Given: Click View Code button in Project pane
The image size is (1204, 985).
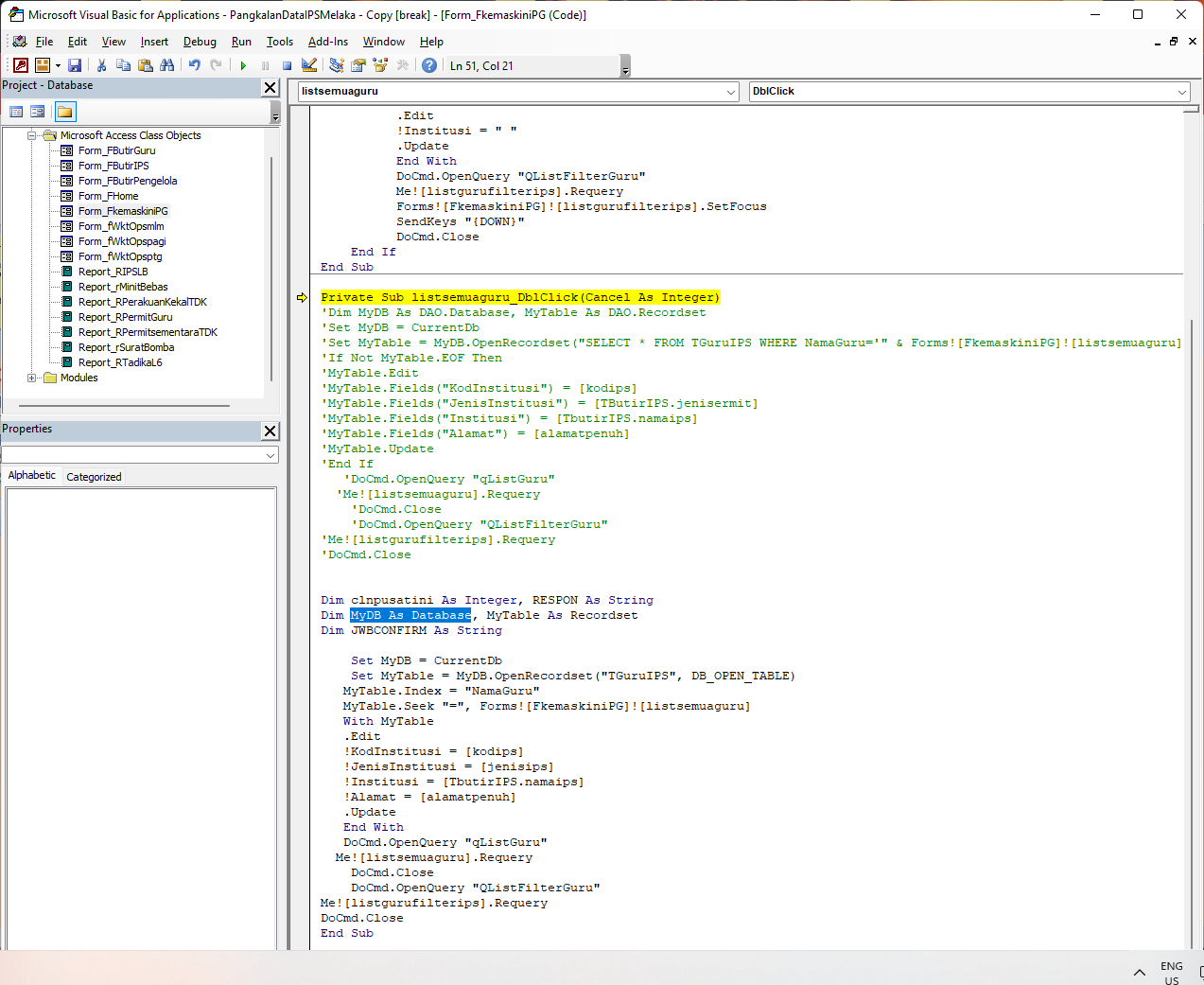Looking at the screenshot, I should pos(16,112).
